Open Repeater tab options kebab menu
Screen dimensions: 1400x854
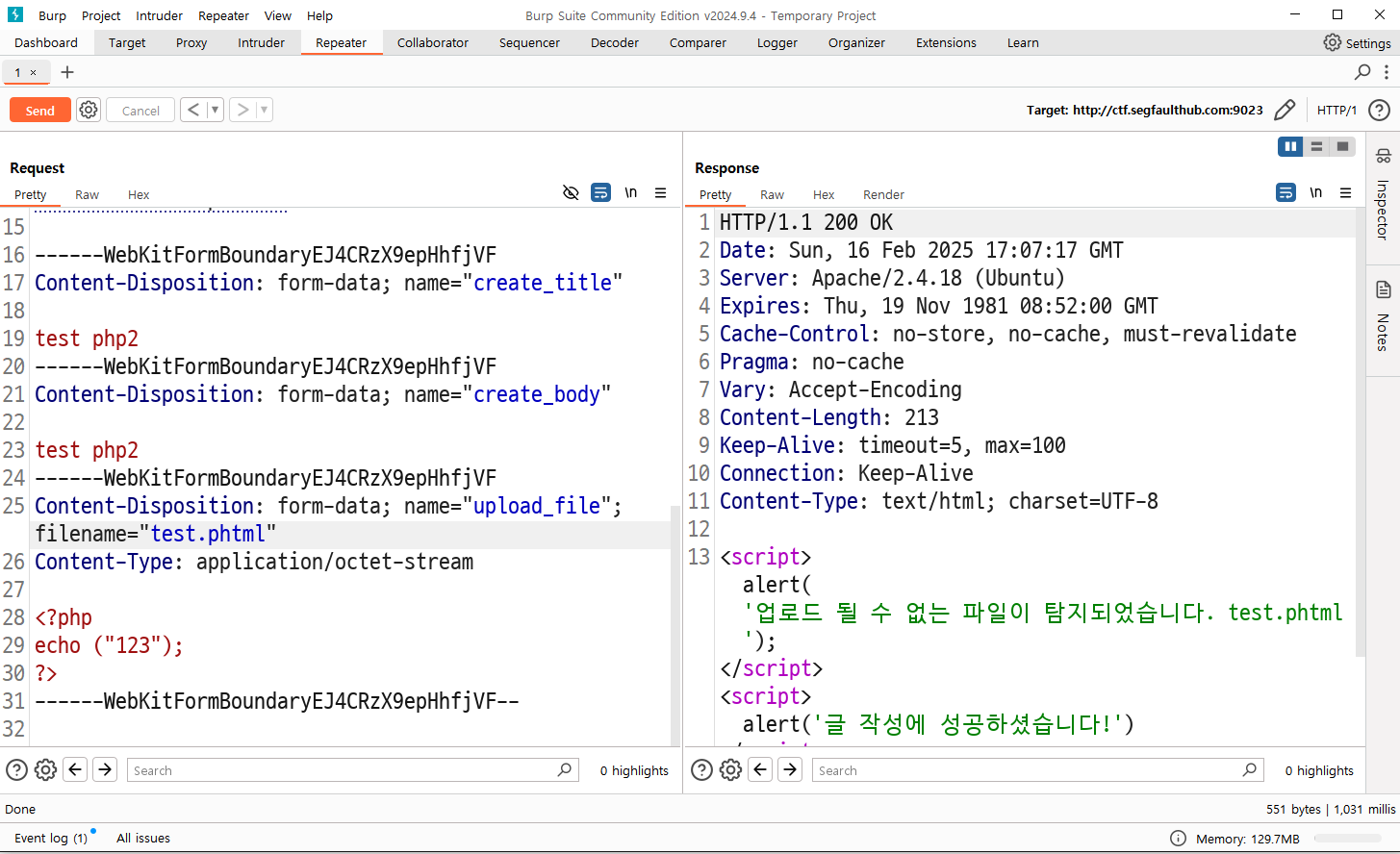(x=1386, y=71)
